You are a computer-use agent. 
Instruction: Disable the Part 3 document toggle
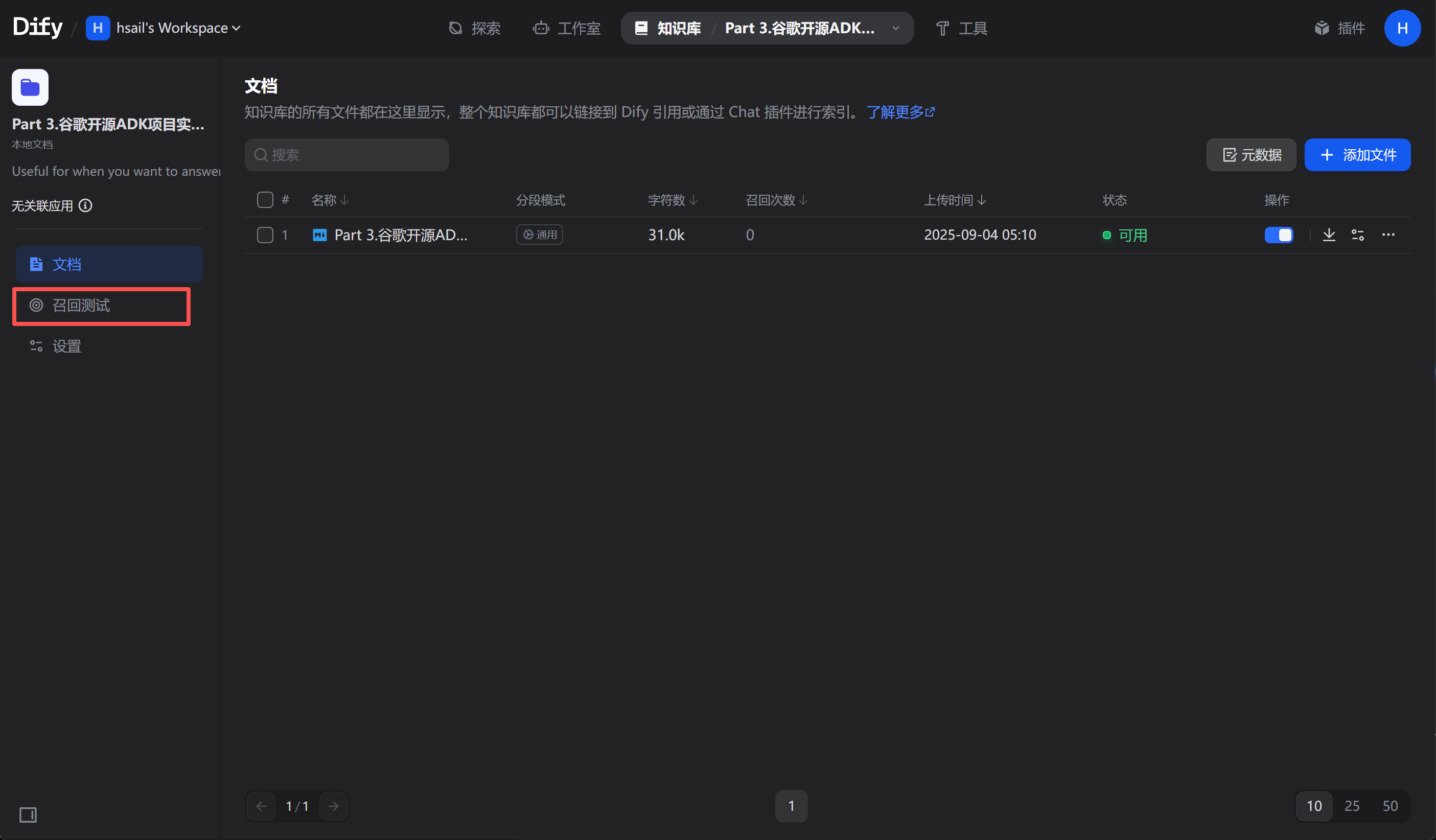(1279, 235)
